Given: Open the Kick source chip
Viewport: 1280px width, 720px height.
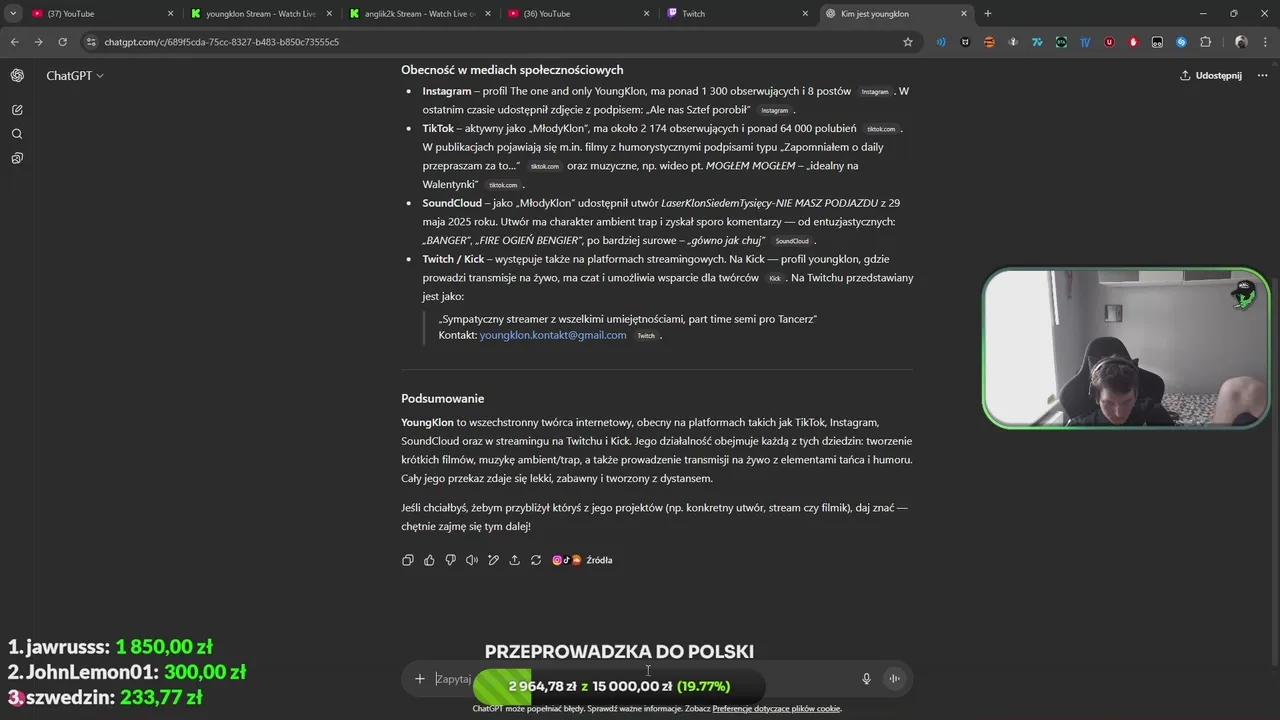Looking at the screenshot, I should coord(775,279).
